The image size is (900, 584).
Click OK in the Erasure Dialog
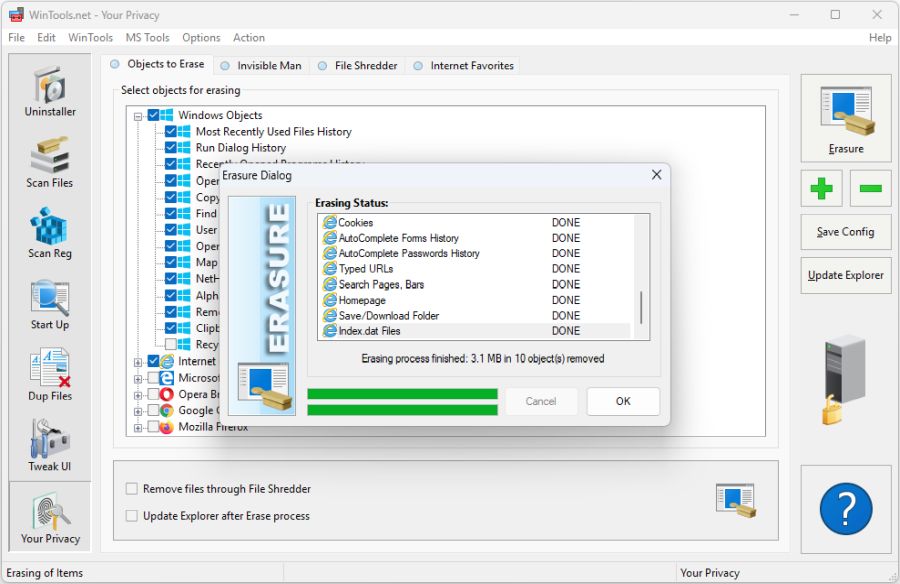coord(622,401)
